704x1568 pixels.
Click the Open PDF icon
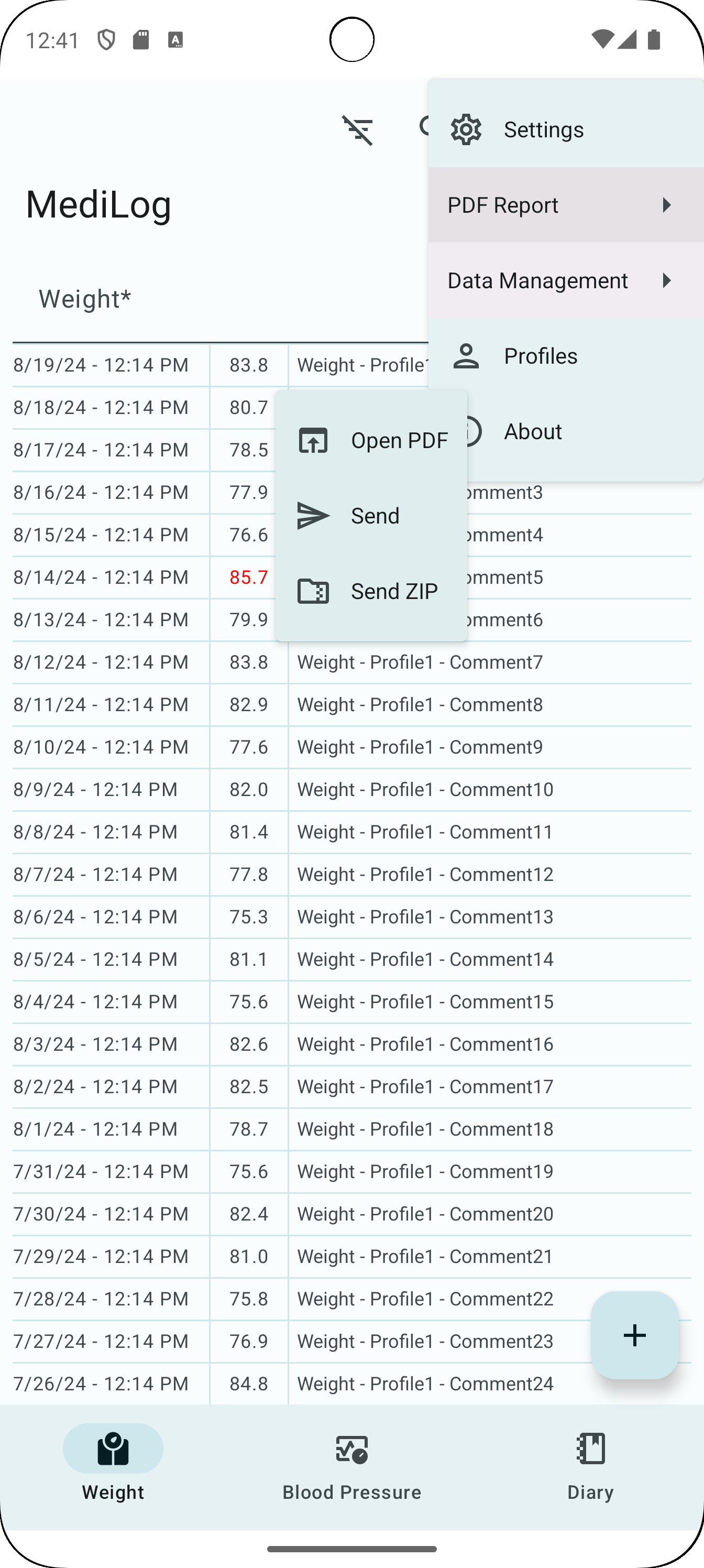coord(313,440)
